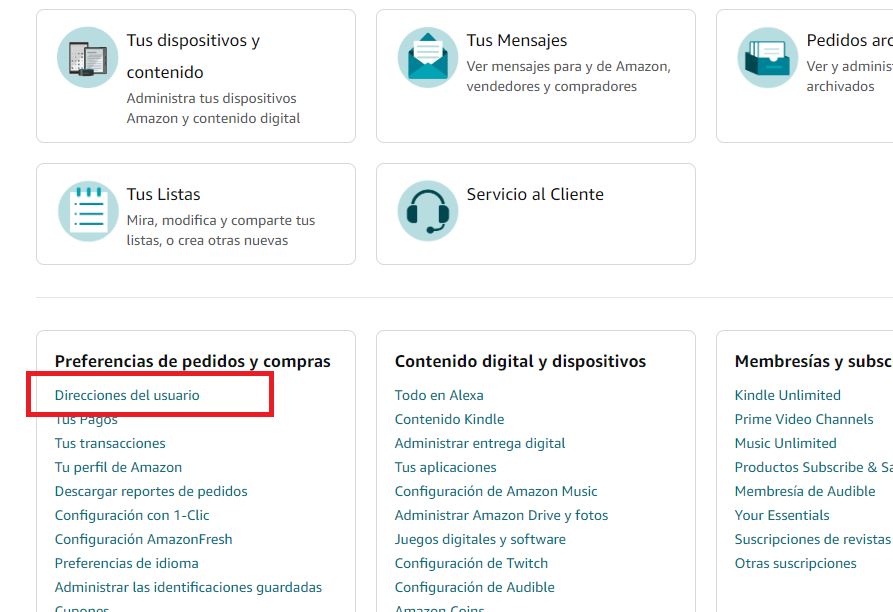The height and width of the screenshot is (612, 893).
Task: Open Direcciones del usuario link
Action: point(127,395)
